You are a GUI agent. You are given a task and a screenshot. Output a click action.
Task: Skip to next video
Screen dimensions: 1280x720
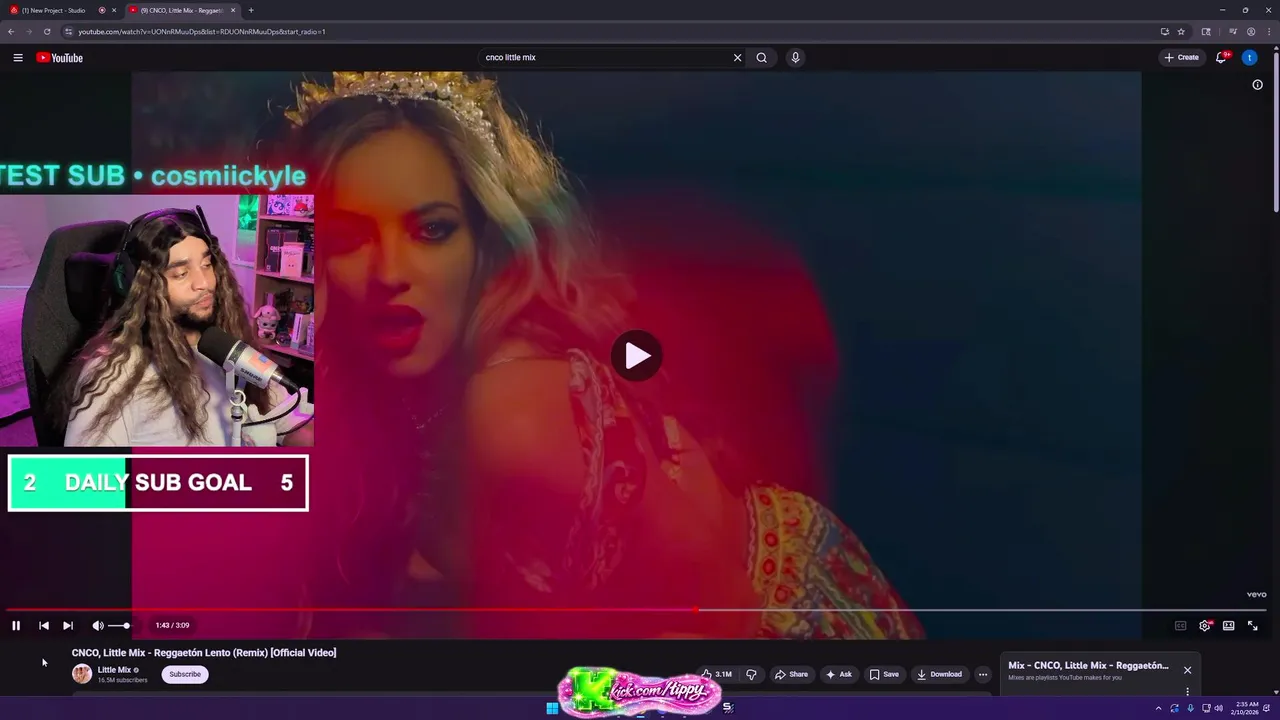[68, 626]
